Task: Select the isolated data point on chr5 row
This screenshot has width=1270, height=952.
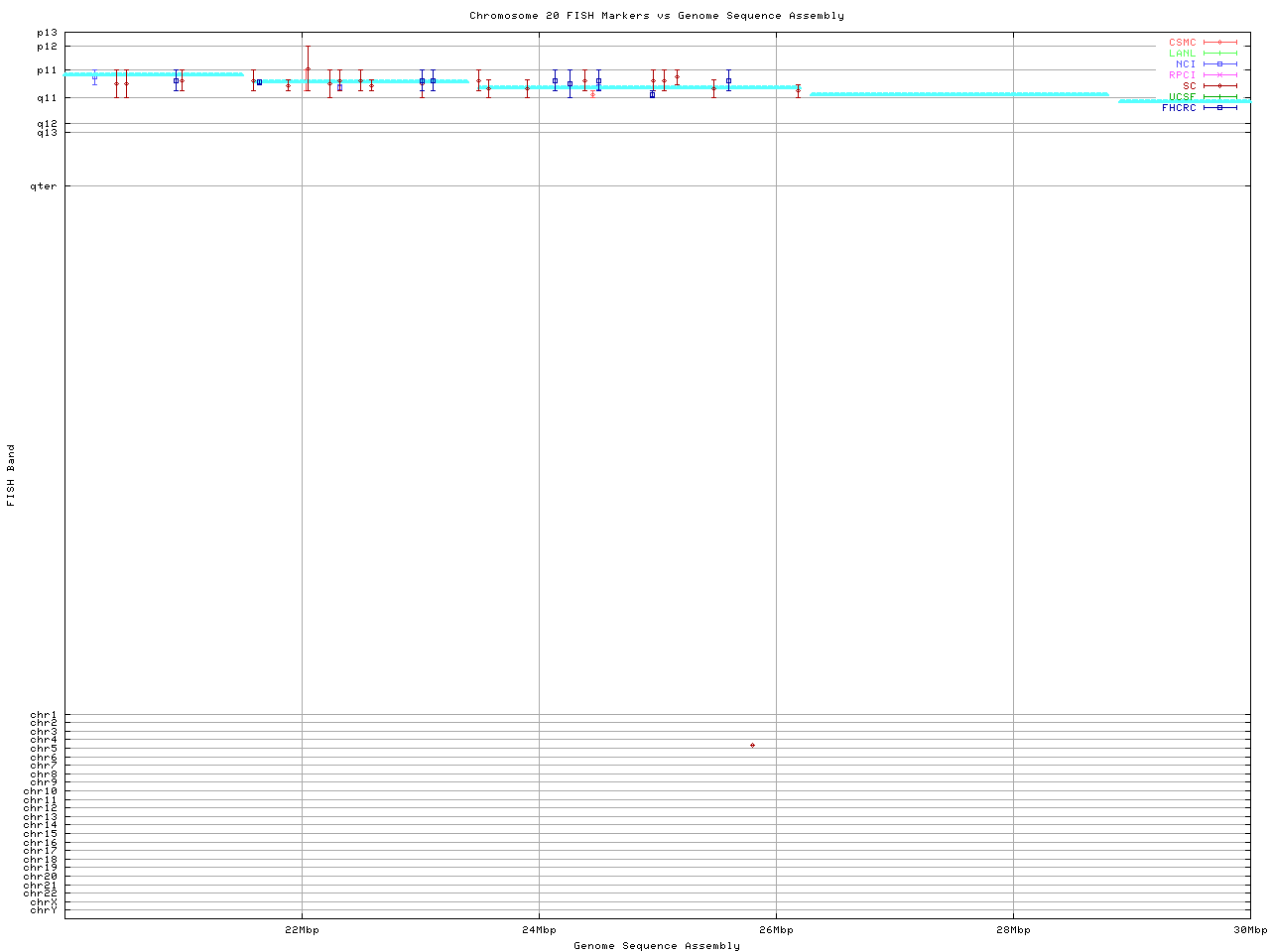Action: click(x=752, y=745)
